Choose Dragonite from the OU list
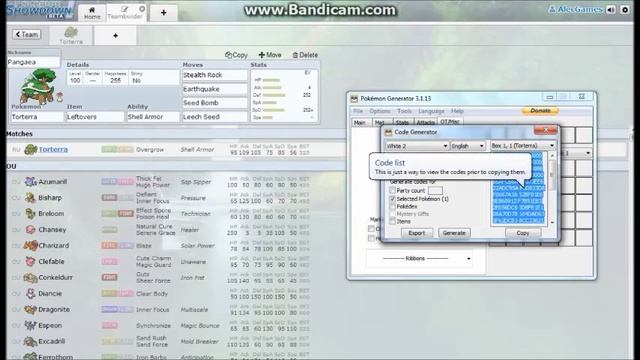Image resolution: width=640 pixels, height=360 pixels. [x=54, y=309]
